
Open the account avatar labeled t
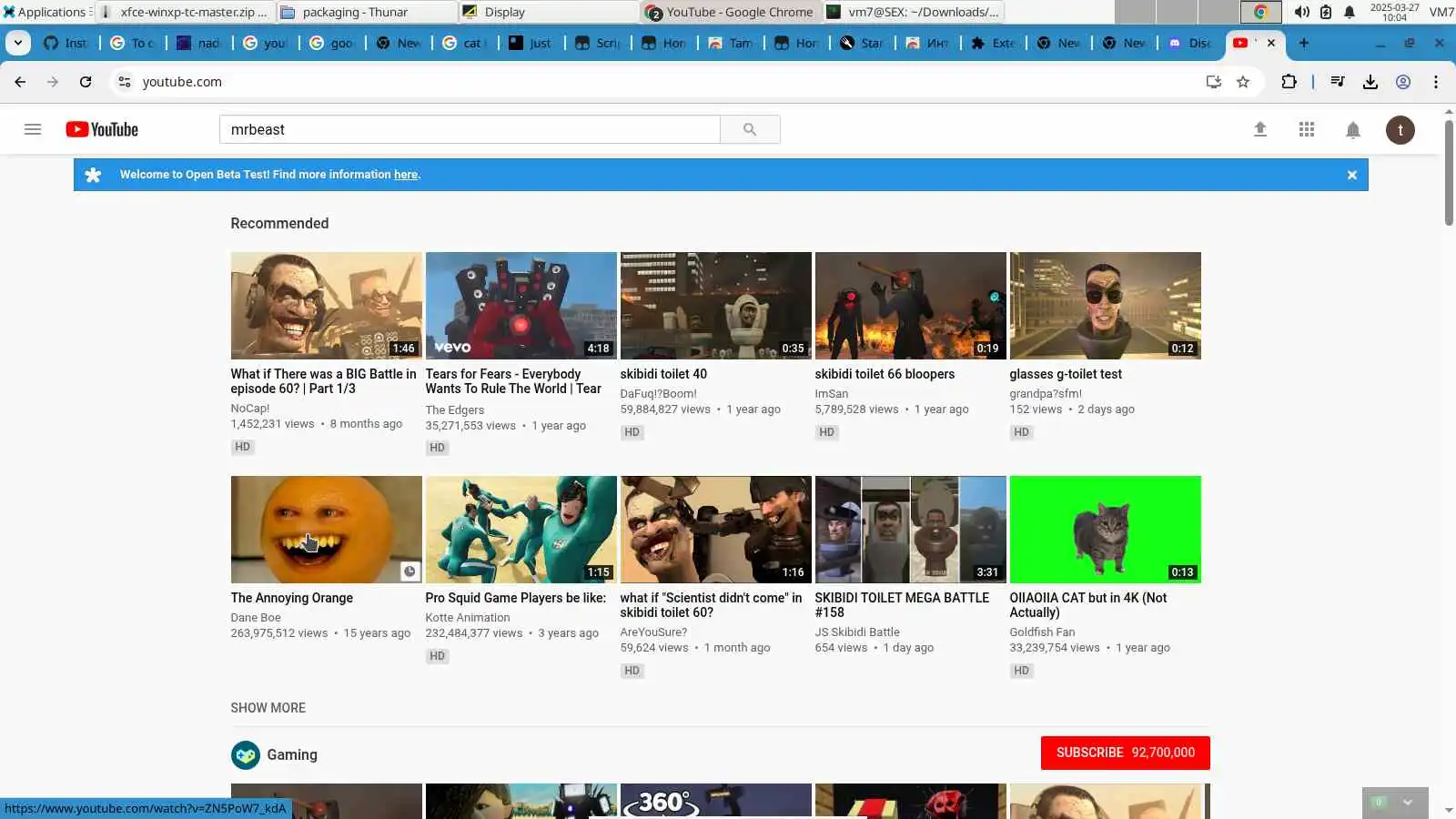(1400, 130)
